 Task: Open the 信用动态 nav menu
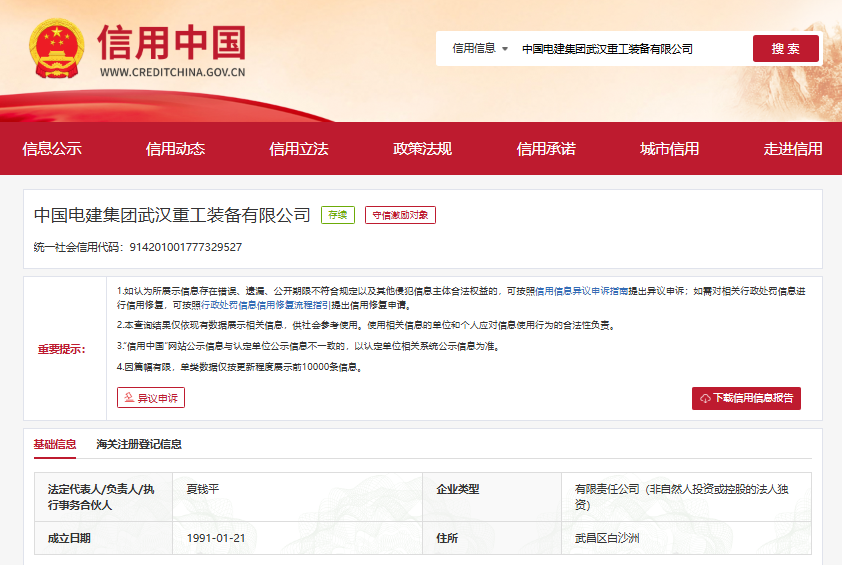point(176,149)
